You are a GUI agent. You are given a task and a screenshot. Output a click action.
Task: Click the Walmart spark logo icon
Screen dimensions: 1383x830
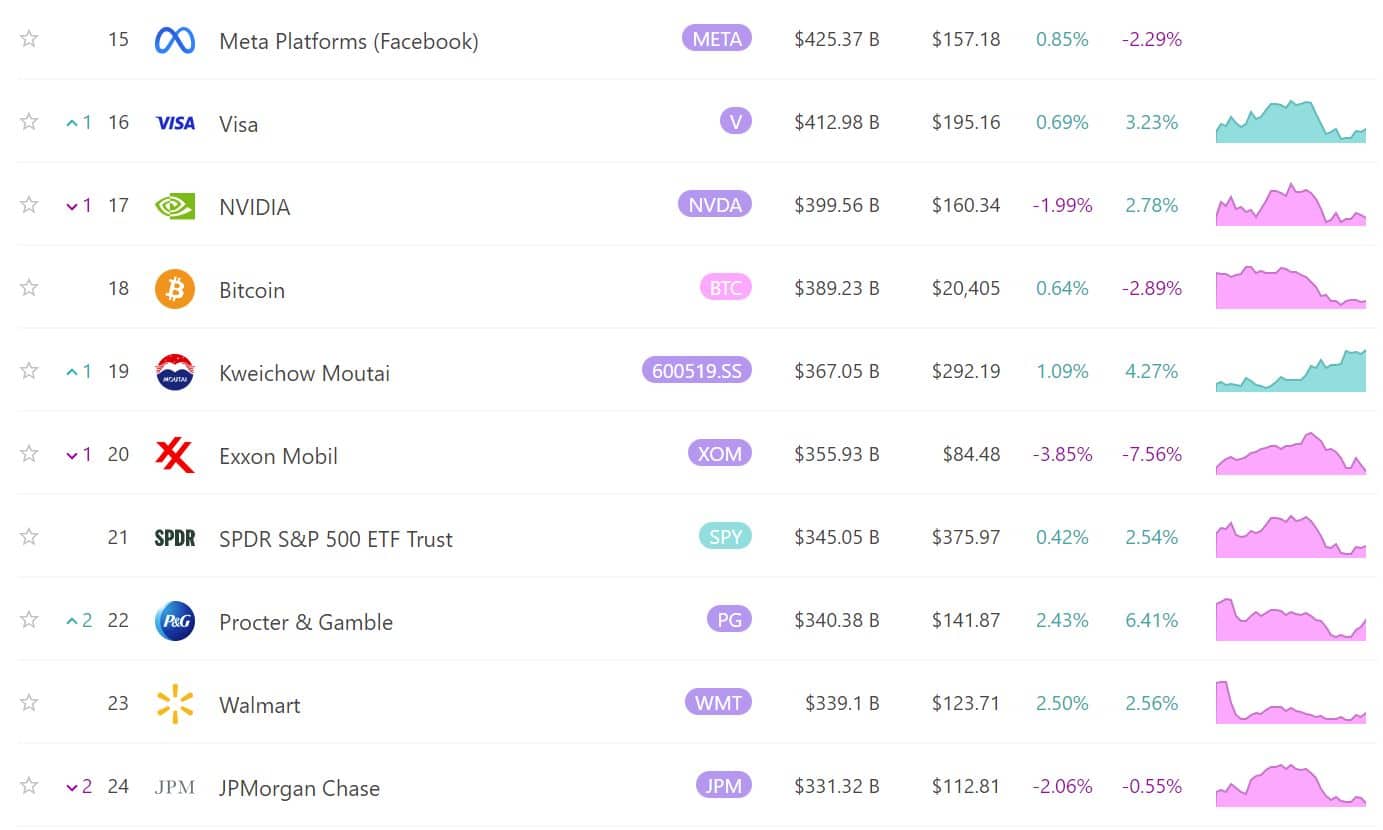(175, 704)
